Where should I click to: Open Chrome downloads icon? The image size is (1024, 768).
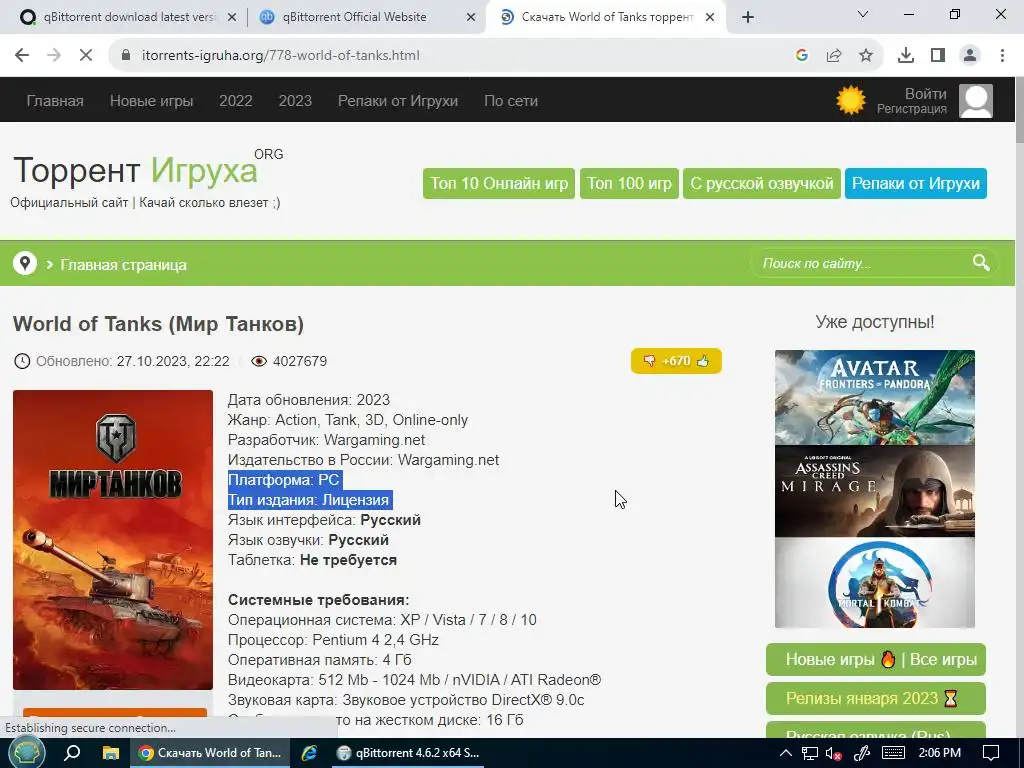(x=906, y=56)
